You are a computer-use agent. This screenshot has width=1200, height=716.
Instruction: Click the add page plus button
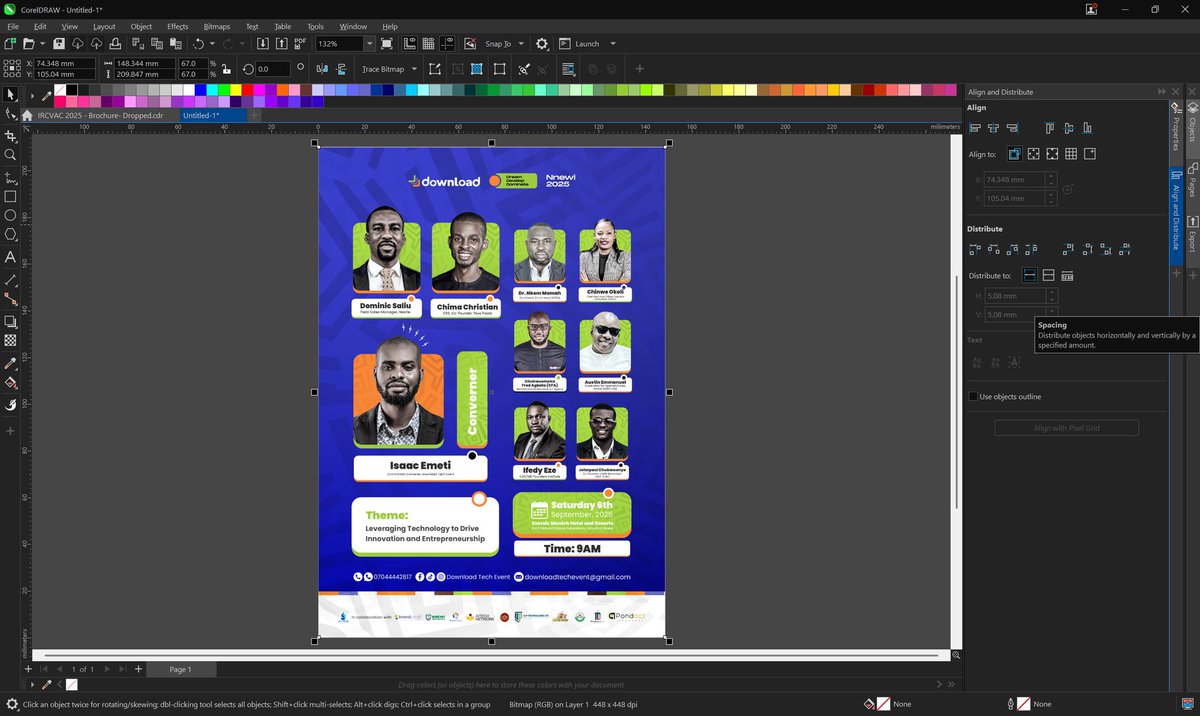pyautogui.click(x=138, y=669)
